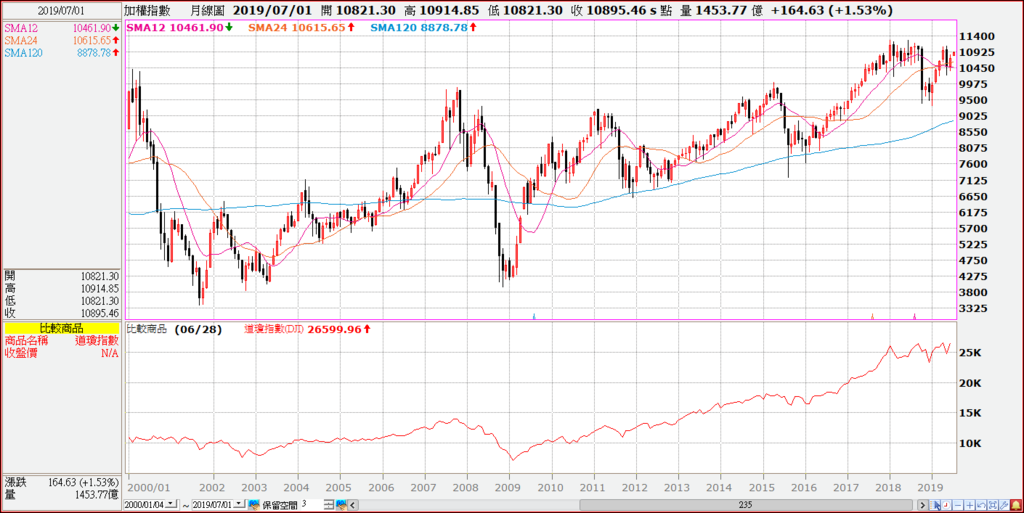
Task: Click the horizontal scrollbar thumb labeled 235
Action: coord(745,505)
